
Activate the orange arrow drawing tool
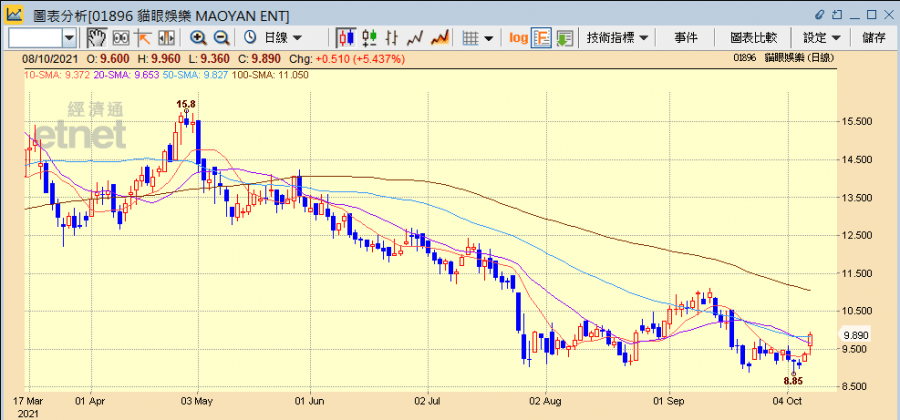143,38
